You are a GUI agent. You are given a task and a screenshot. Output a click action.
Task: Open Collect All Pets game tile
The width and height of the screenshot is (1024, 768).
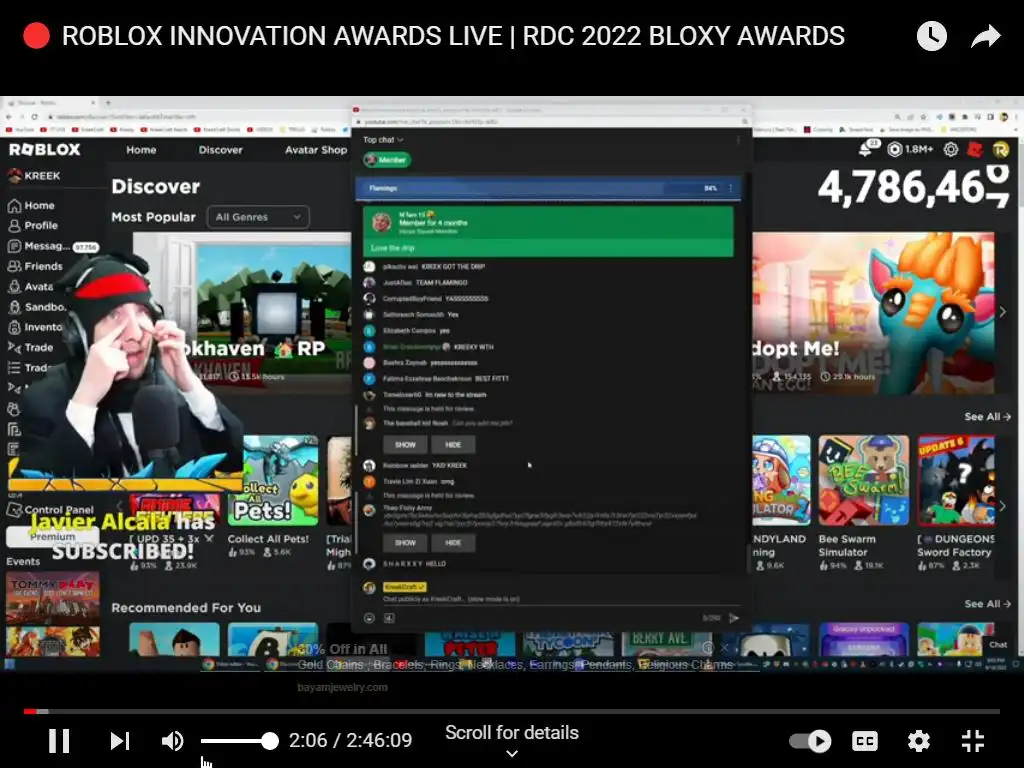(x=273, y=498)
